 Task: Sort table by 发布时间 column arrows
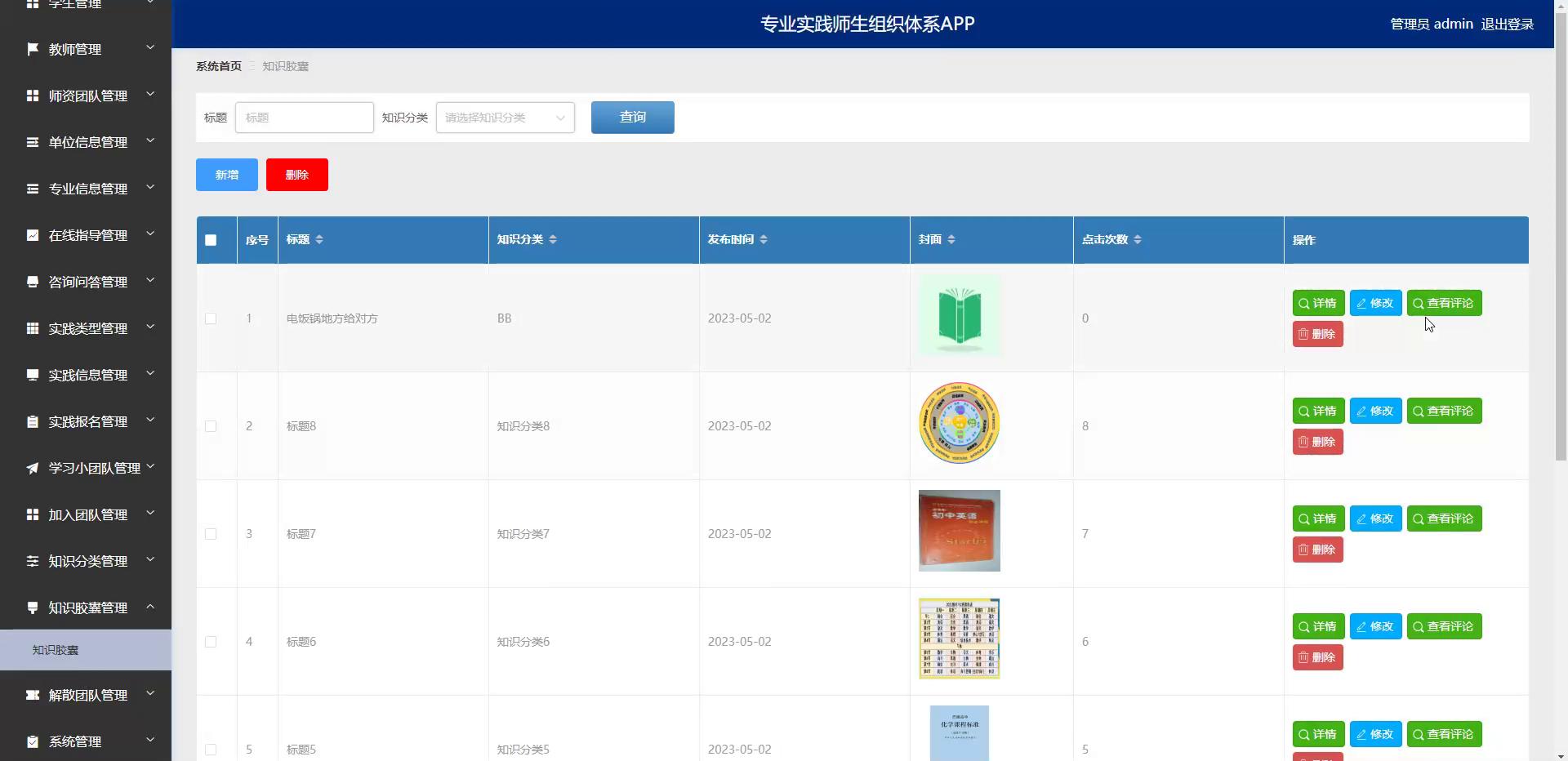(764, 239)
